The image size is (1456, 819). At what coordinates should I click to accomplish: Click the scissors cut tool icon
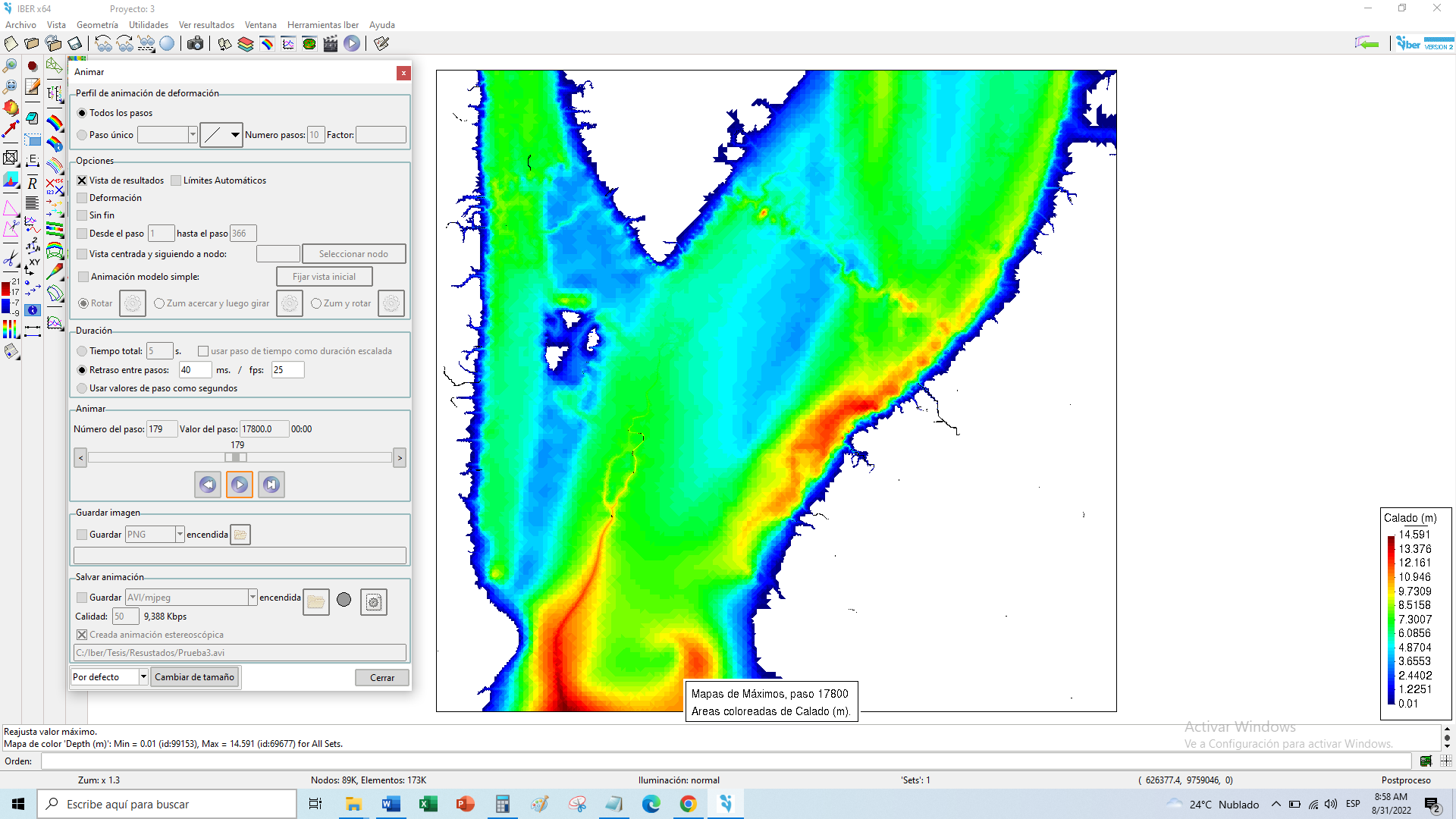11,259
